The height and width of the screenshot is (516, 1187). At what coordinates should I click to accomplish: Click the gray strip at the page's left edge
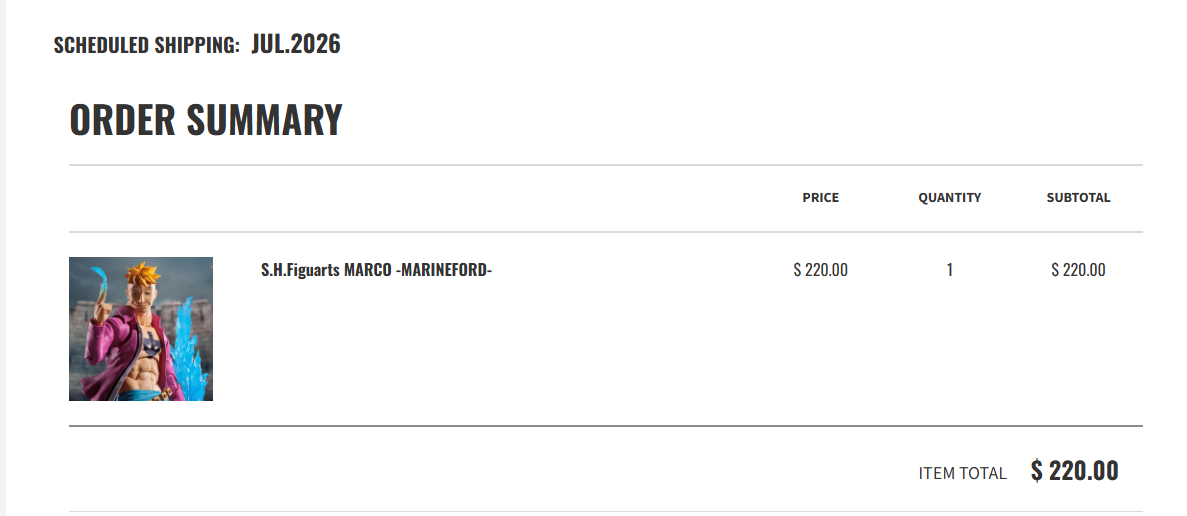click(x=3, y=258)
